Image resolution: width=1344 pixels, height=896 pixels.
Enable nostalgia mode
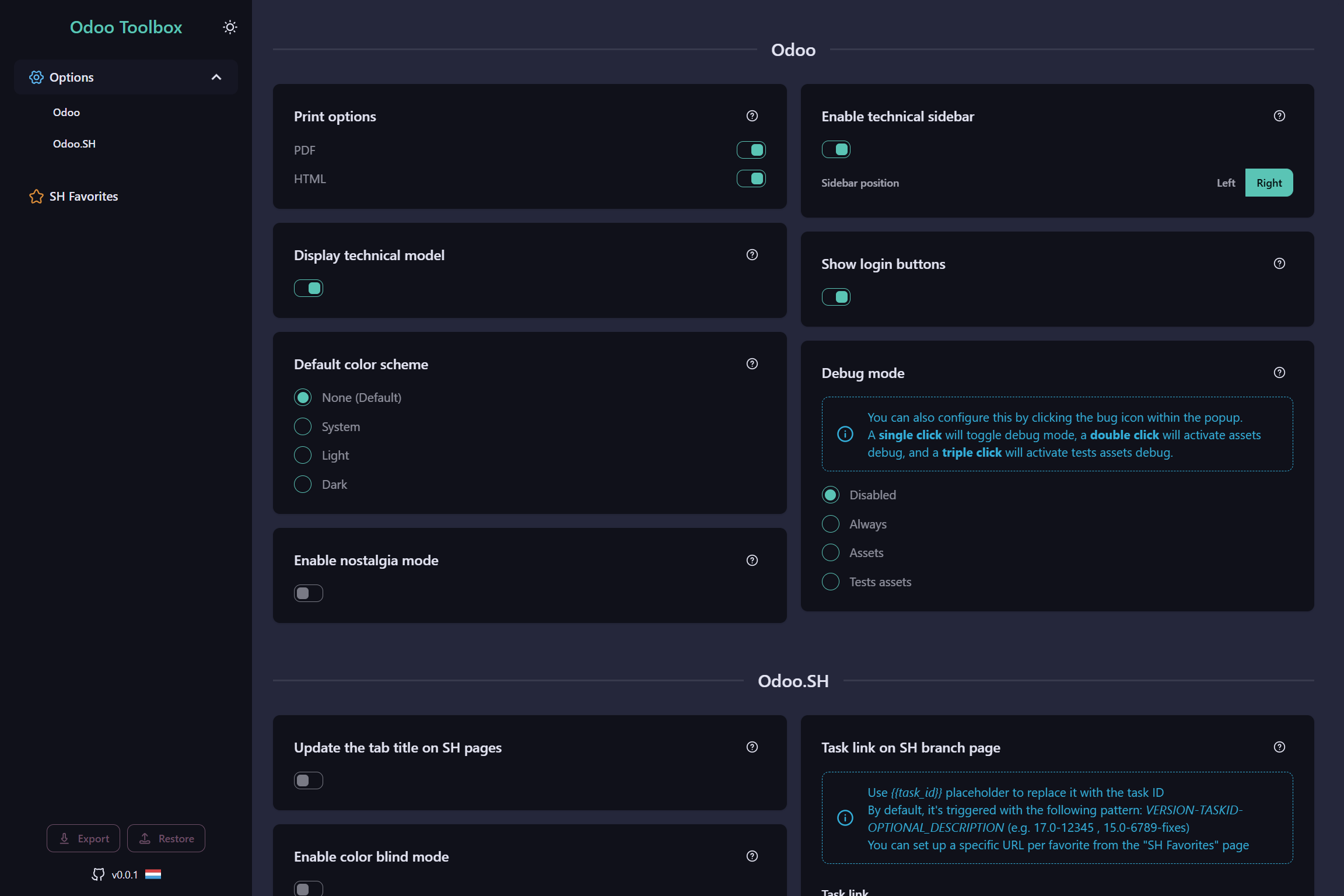(x=308, y=593)
